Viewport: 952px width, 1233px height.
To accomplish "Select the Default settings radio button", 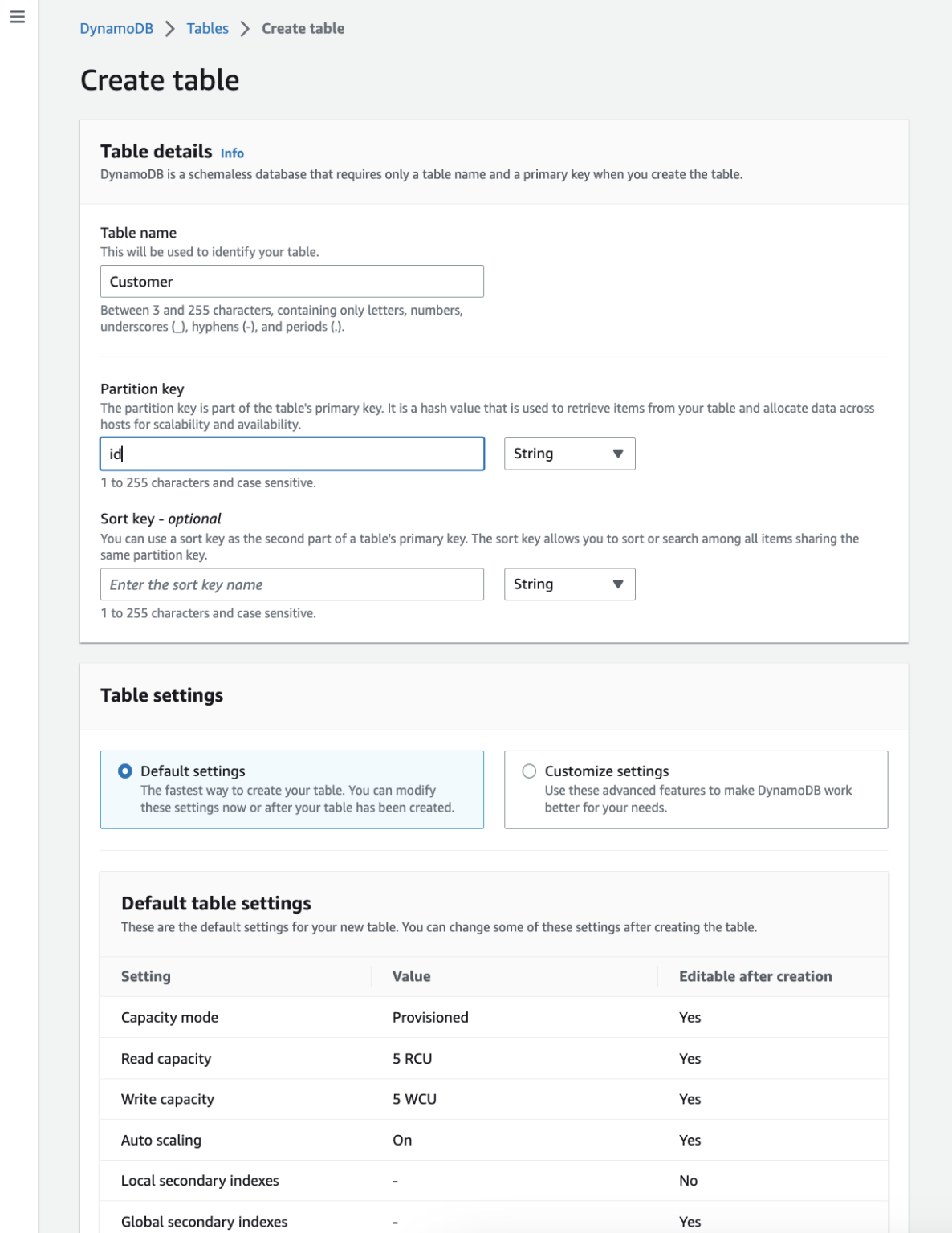I will (125, 771).
